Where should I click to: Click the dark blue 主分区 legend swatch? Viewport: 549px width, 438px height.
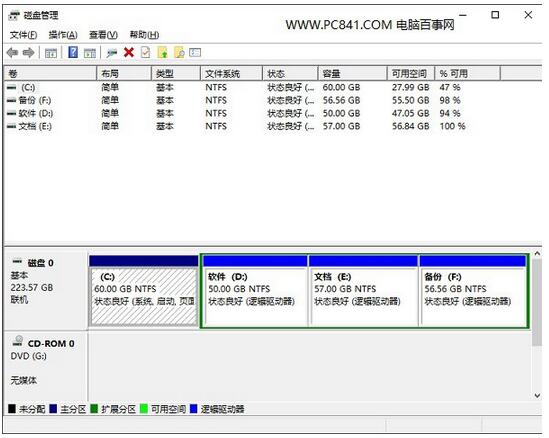[53, 409]
